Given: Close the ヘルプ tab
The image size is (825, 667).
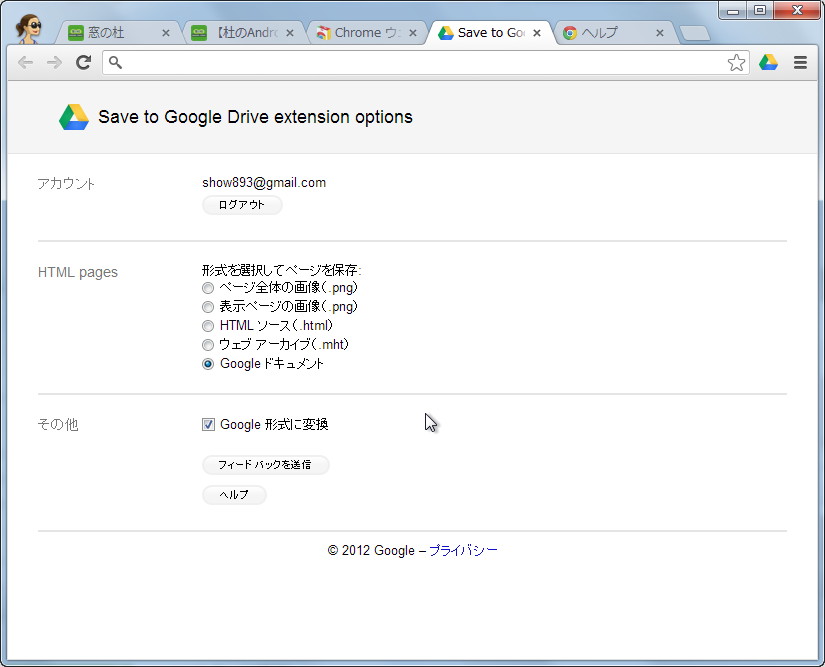Looking at the screenshot, I should [x=660, y=33].
